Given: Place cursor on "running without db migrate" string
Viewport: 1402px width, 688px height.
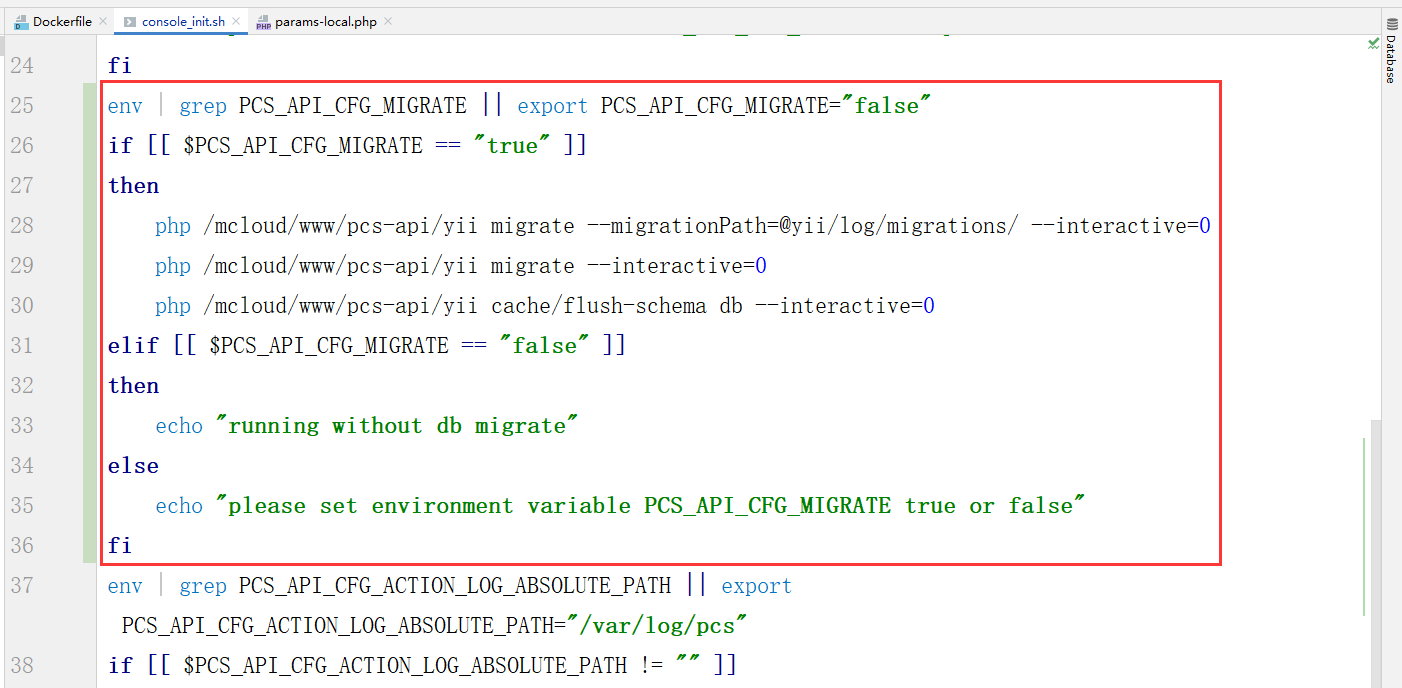Looking at the screenshot, I should coord(397,426).
